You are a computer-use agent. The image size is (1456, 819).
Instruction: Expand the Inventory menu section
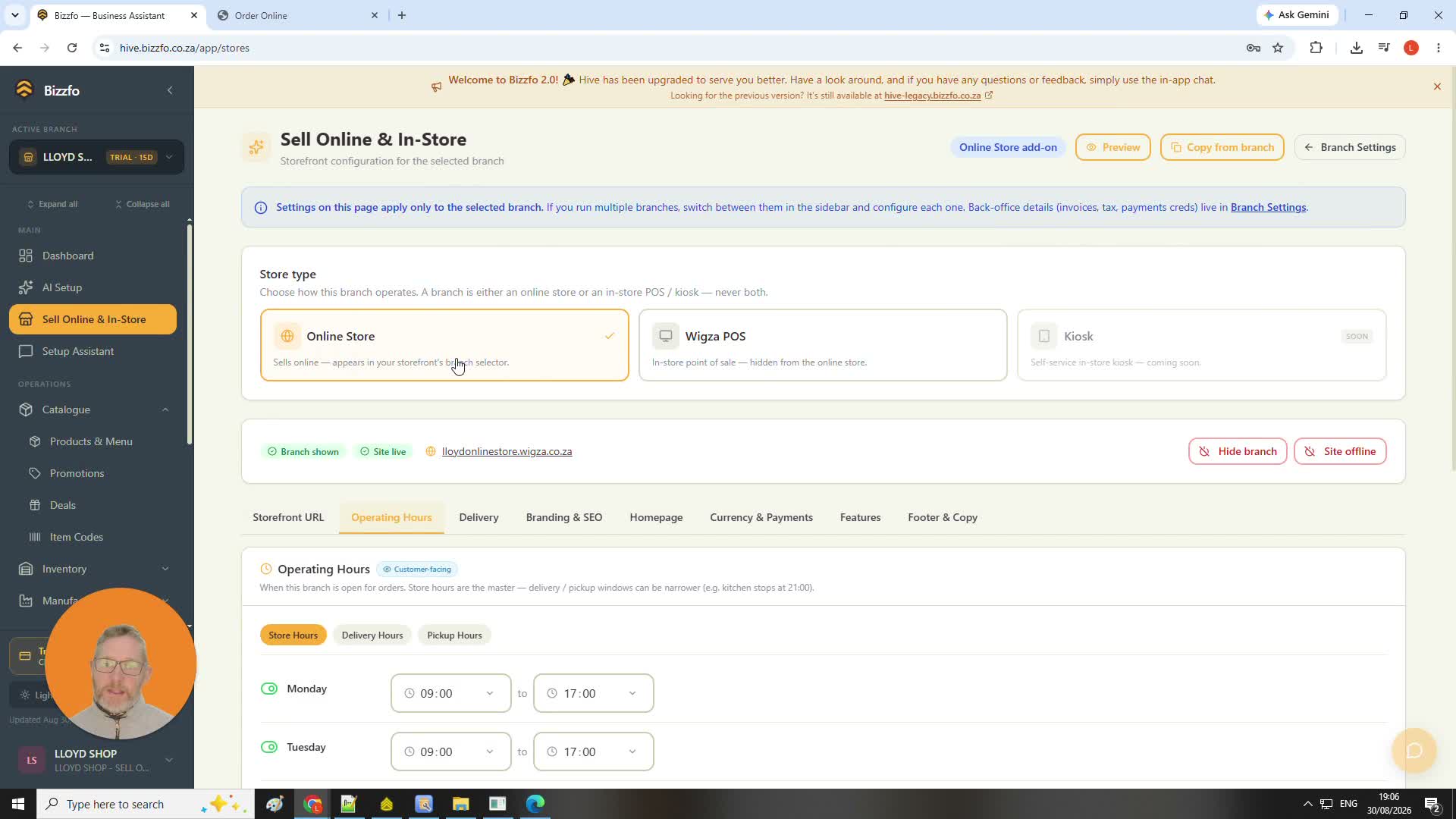pos(165,569)
